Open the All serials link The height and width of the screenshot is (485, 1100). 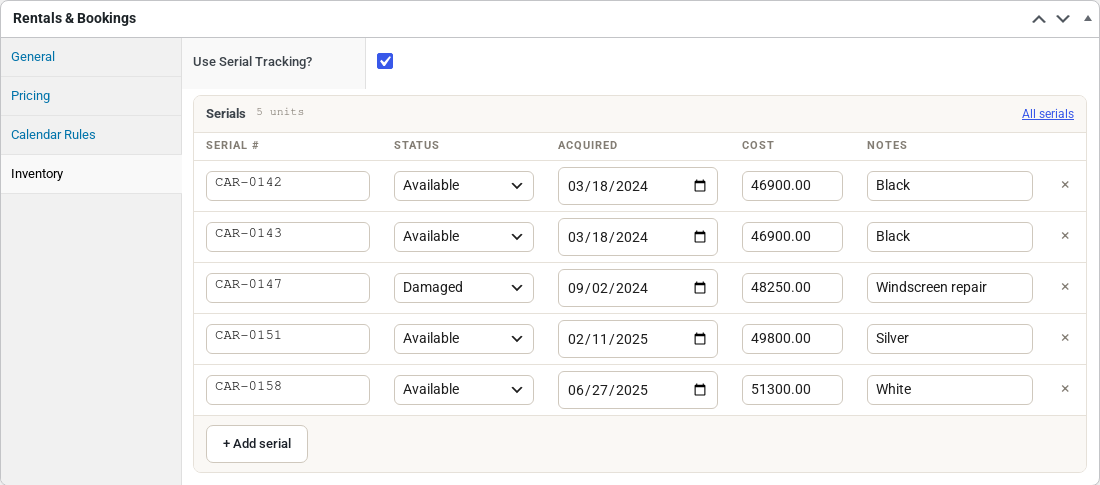pos(1047,114)
